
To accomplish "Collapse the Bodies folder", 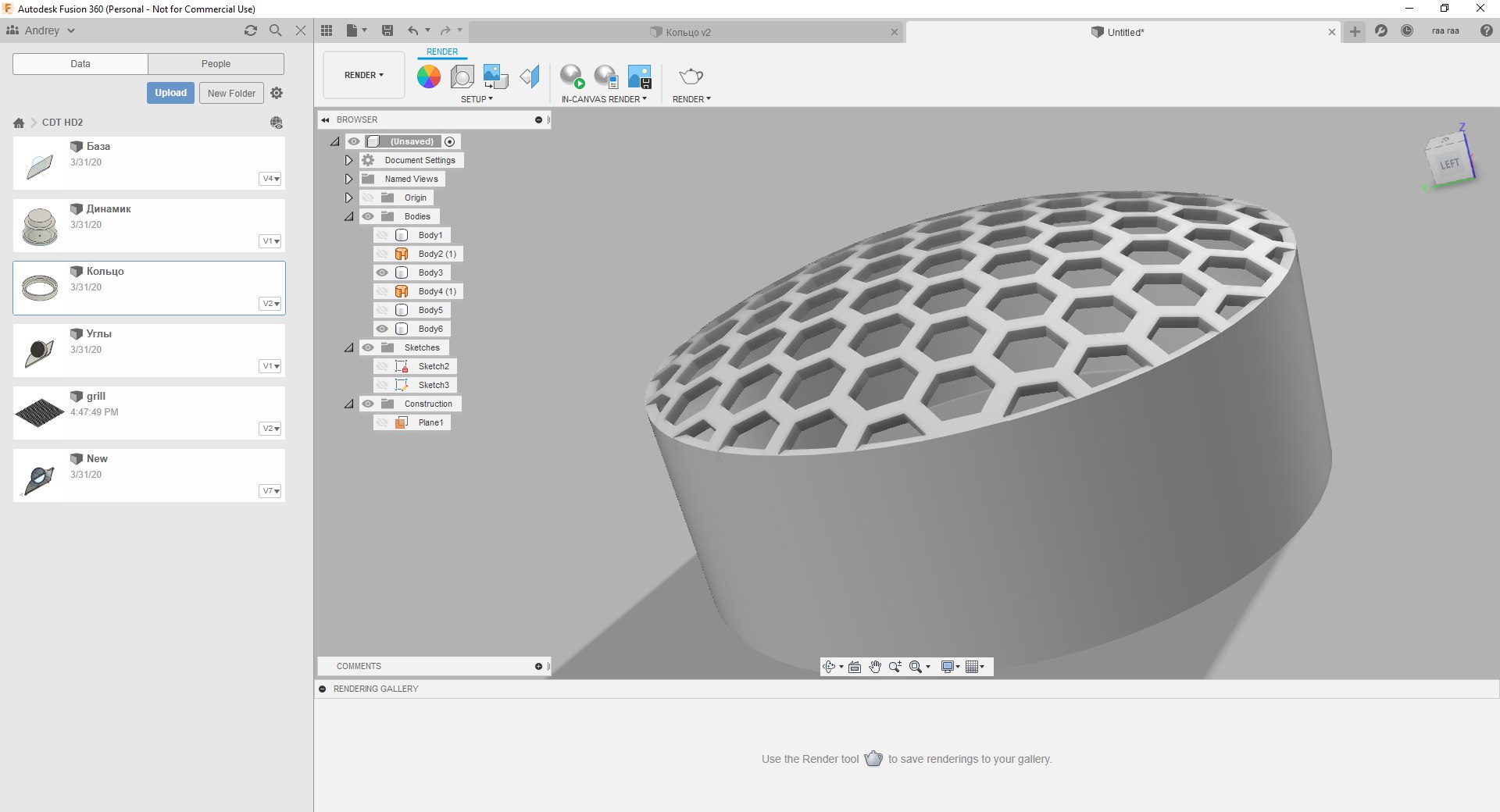I will [x=348, y=216].
